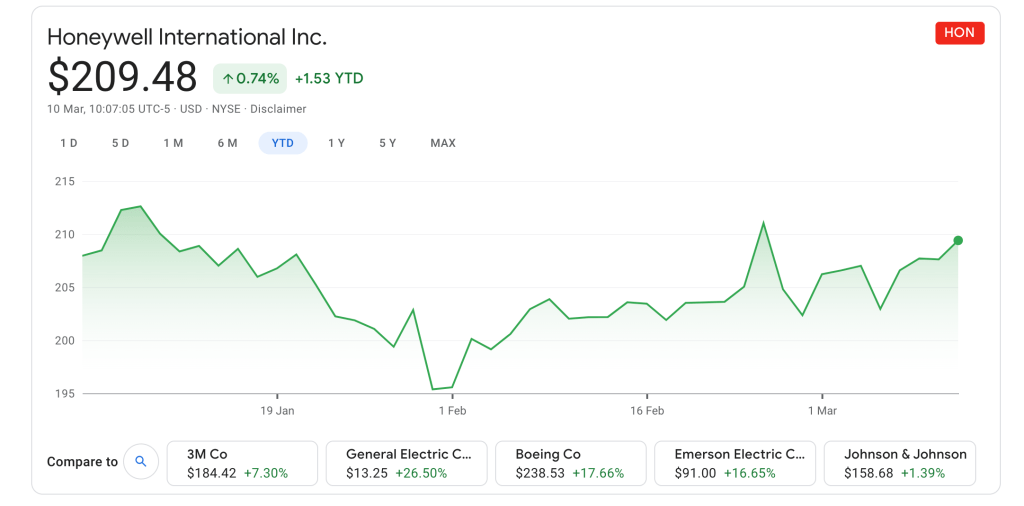This screenshot has width=1024, height=506.
Task: Click the 1 Feb date label on axis
Action: [452, 410]
